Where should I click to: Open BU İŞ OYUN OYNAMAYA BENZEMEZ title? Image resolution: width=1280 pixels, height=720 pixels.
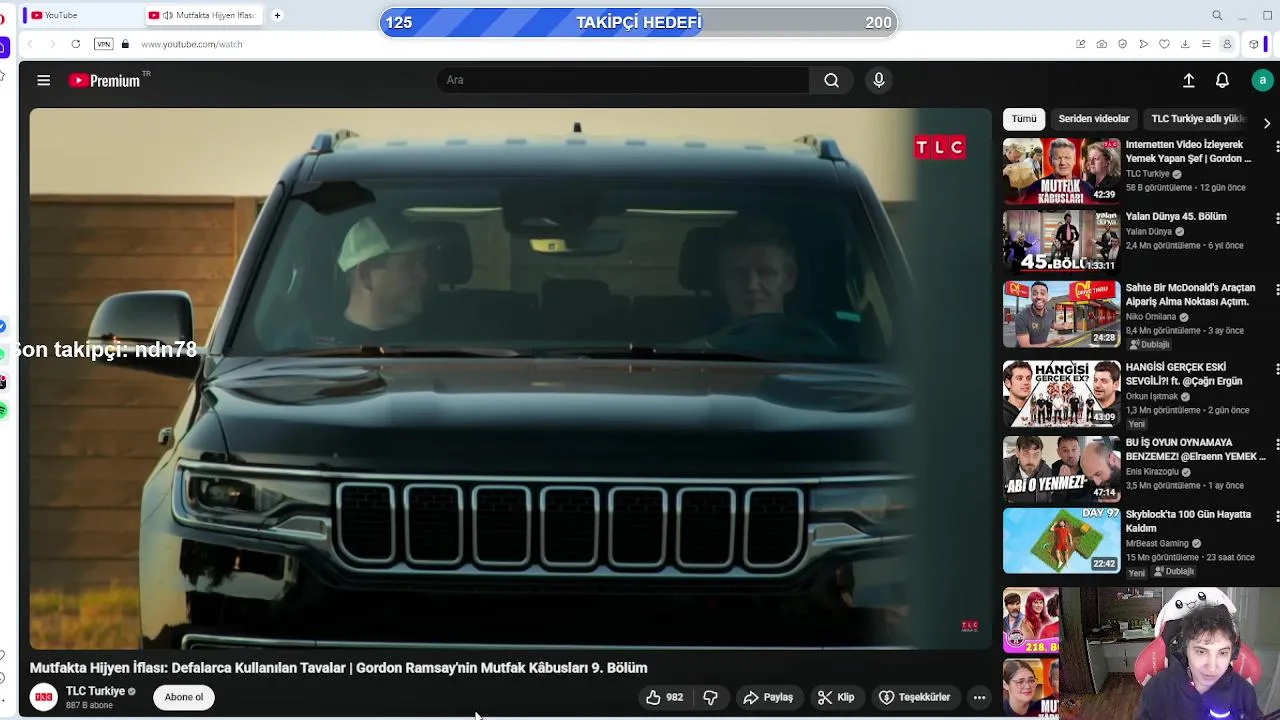(1195, 449)
